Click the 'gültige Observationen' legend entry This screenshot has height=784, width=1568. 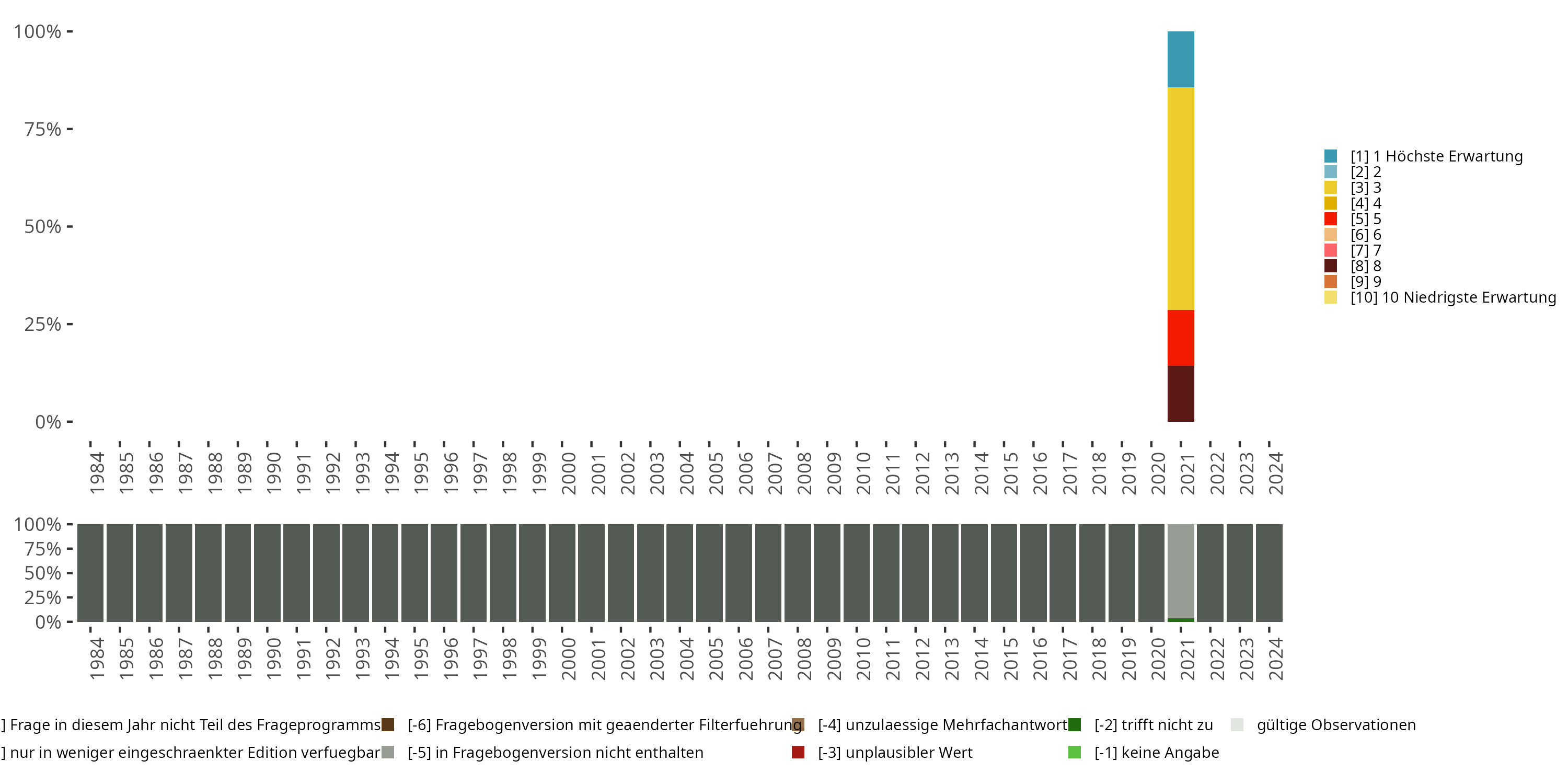(x=1335, y=725)
